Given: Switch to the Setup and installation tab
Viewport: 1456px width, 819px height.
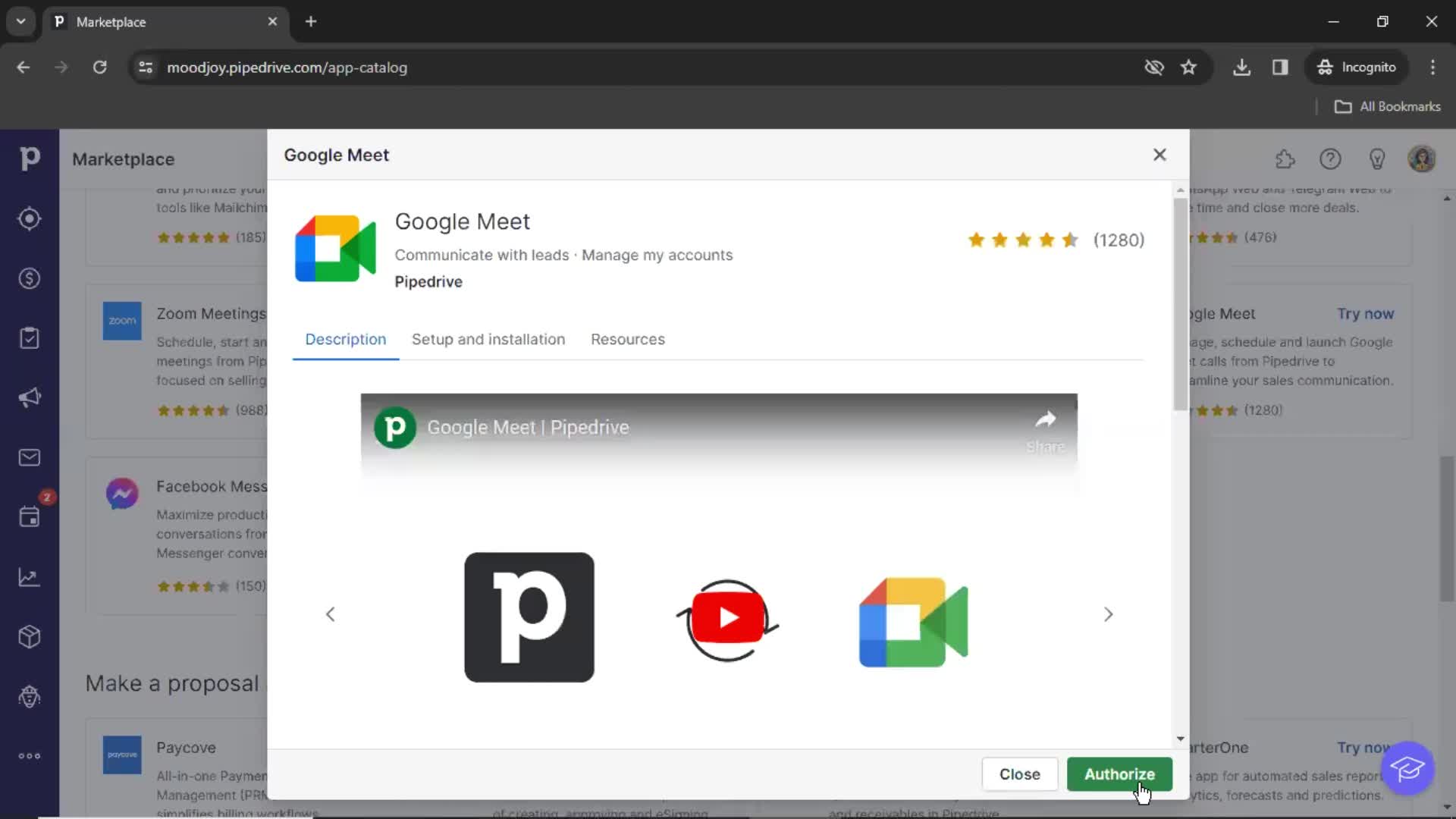Looking at the screenshot, I should click(x=488, y=340).
